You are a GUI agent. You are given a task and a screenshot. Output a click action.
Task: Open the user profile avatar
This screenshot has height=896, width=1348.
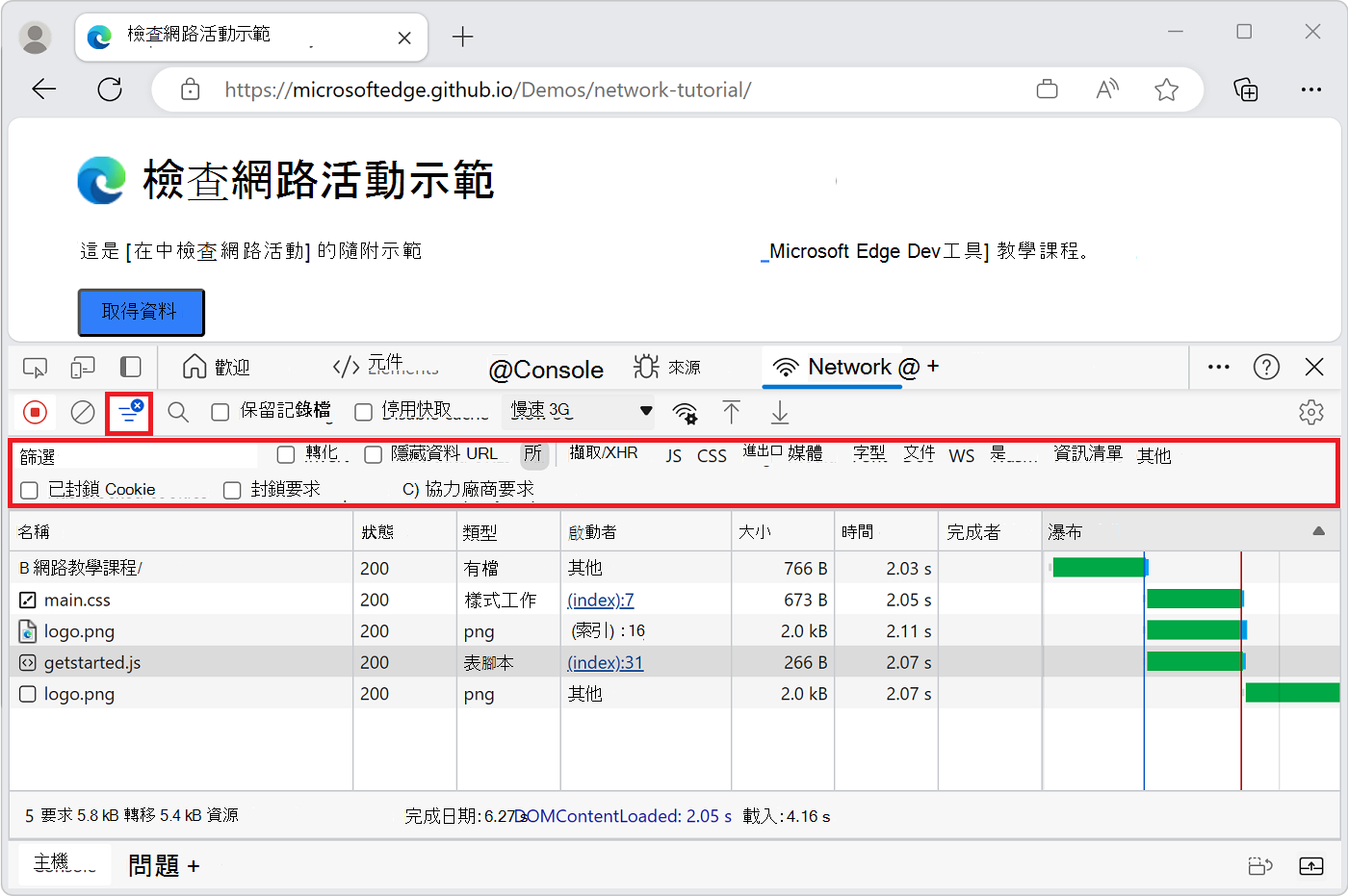point(36,38)
